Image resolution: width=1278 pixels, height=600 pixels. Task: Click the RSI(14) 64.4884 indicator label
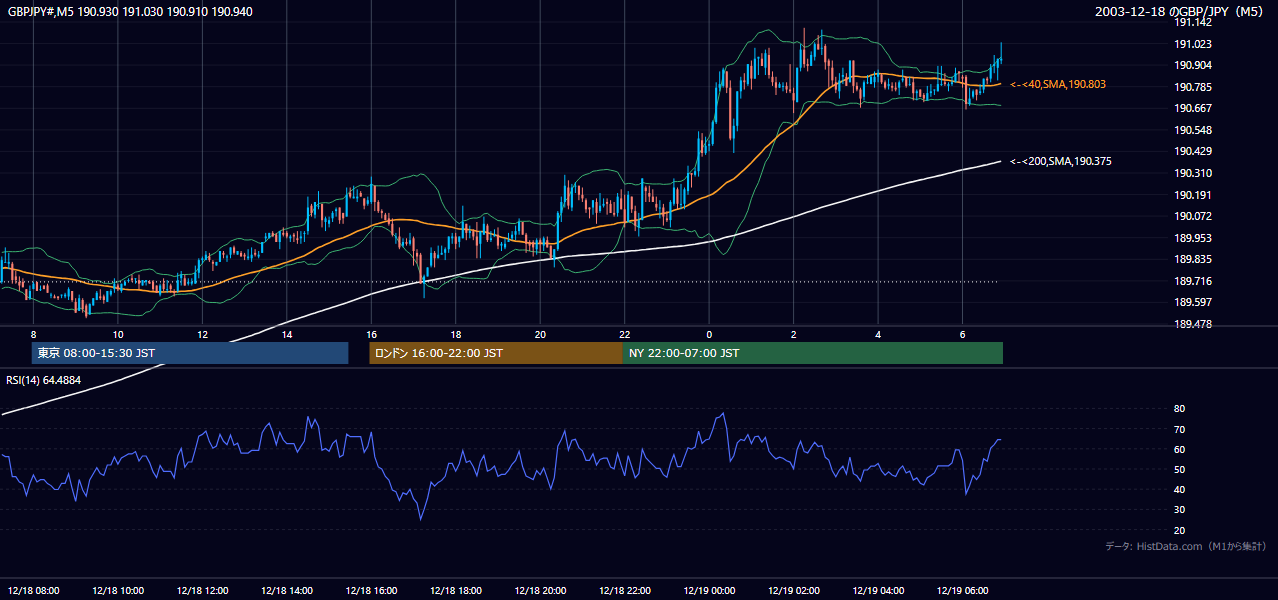tap(44, 380)
